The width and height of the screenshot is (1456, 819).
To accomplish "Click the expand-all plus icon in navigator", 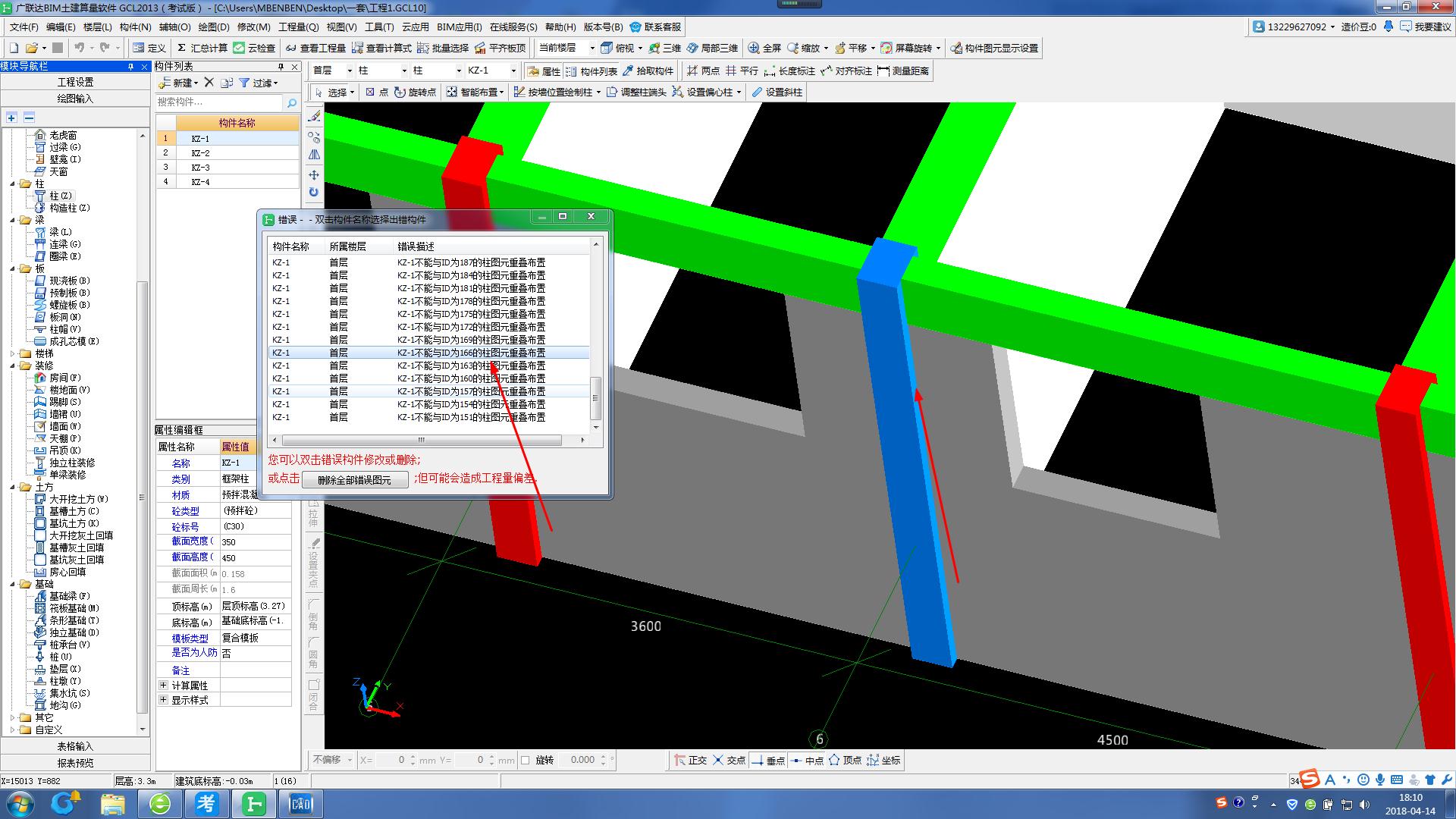I will tap(11, 117).
